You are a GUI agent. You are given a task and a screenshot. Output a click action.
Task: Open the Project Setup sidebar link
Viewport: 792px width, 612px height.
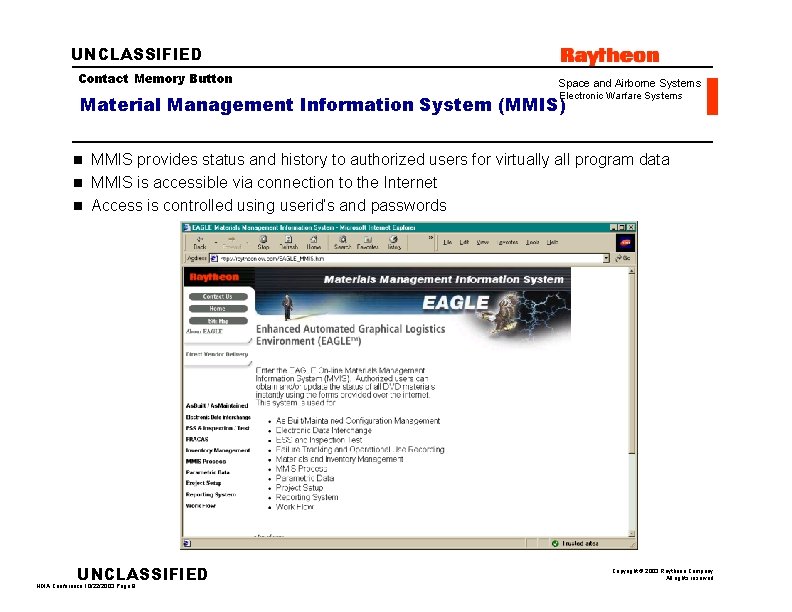coord(204,483)
